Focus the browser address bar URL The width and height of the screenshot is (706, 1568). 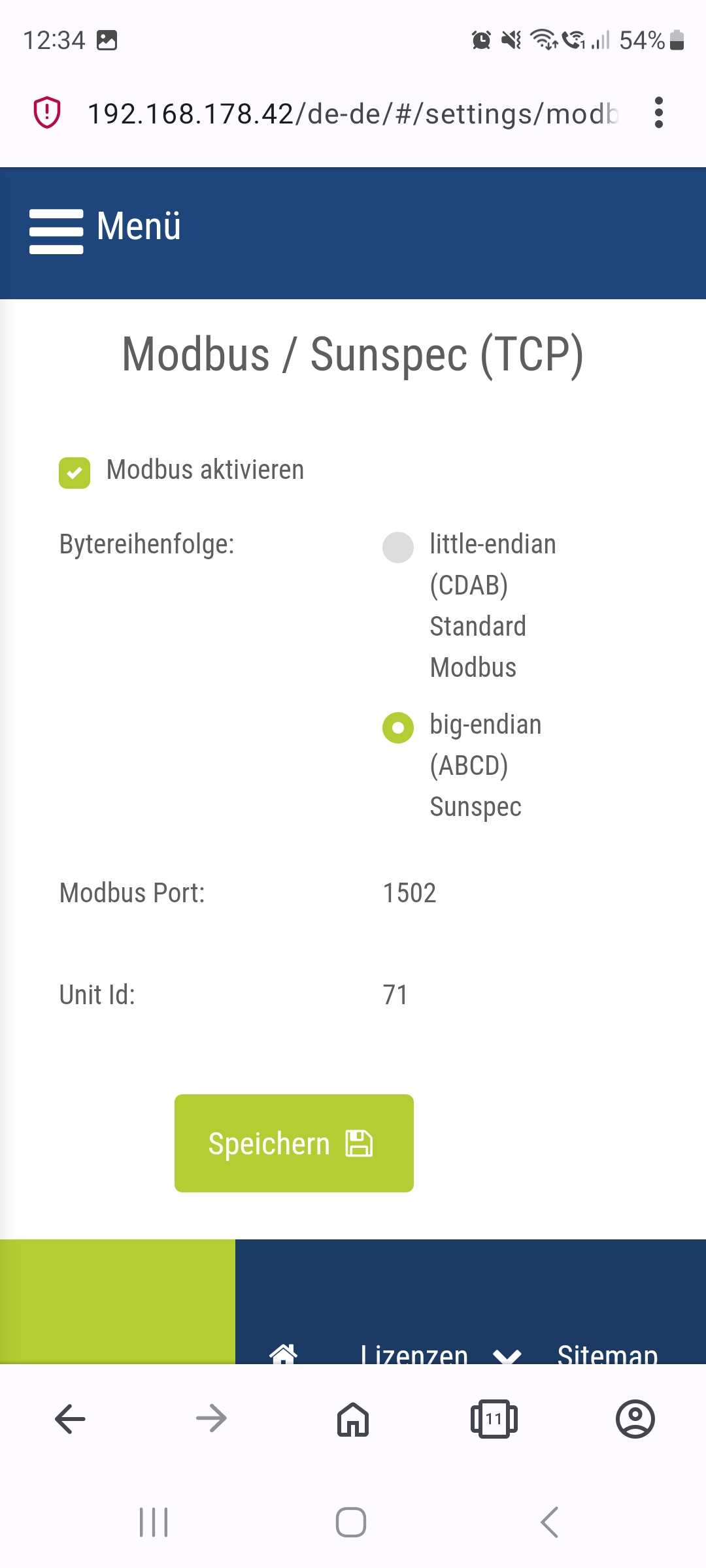353,114
